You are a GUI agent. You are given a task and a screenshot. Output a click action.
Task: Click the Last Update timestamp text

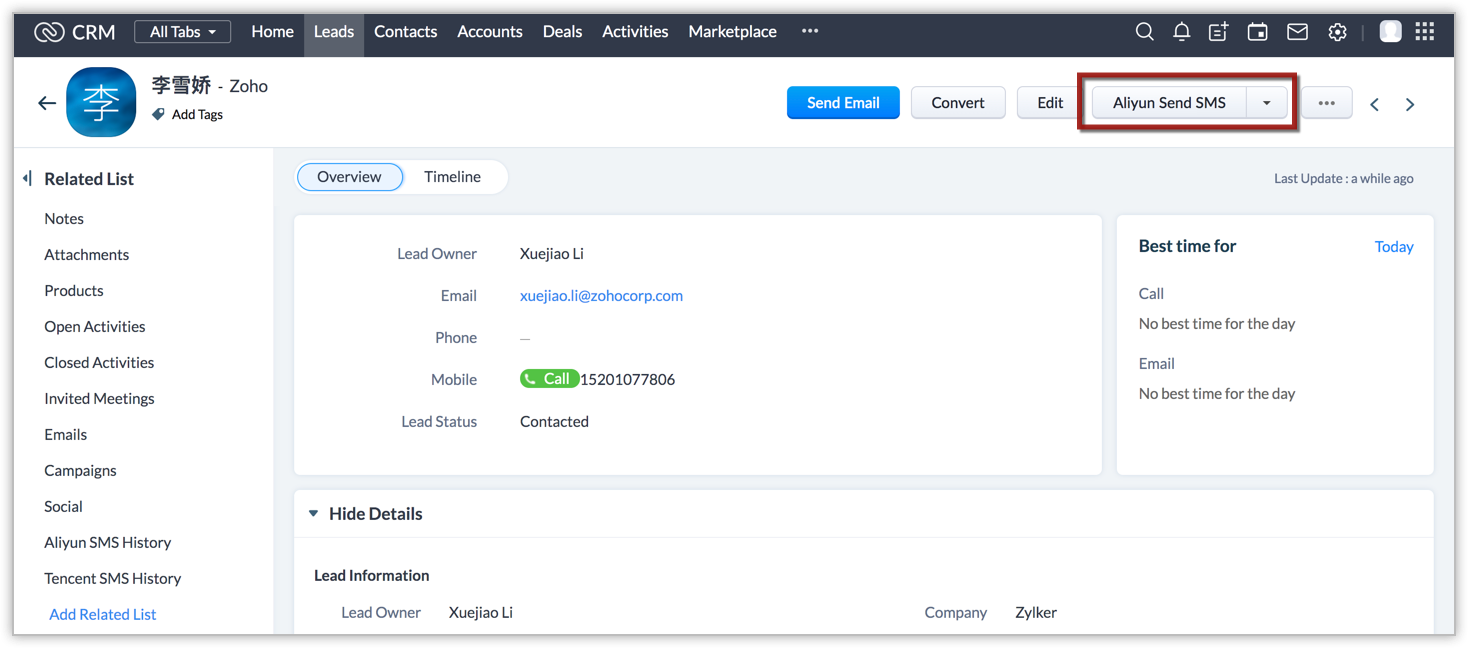1344,179
